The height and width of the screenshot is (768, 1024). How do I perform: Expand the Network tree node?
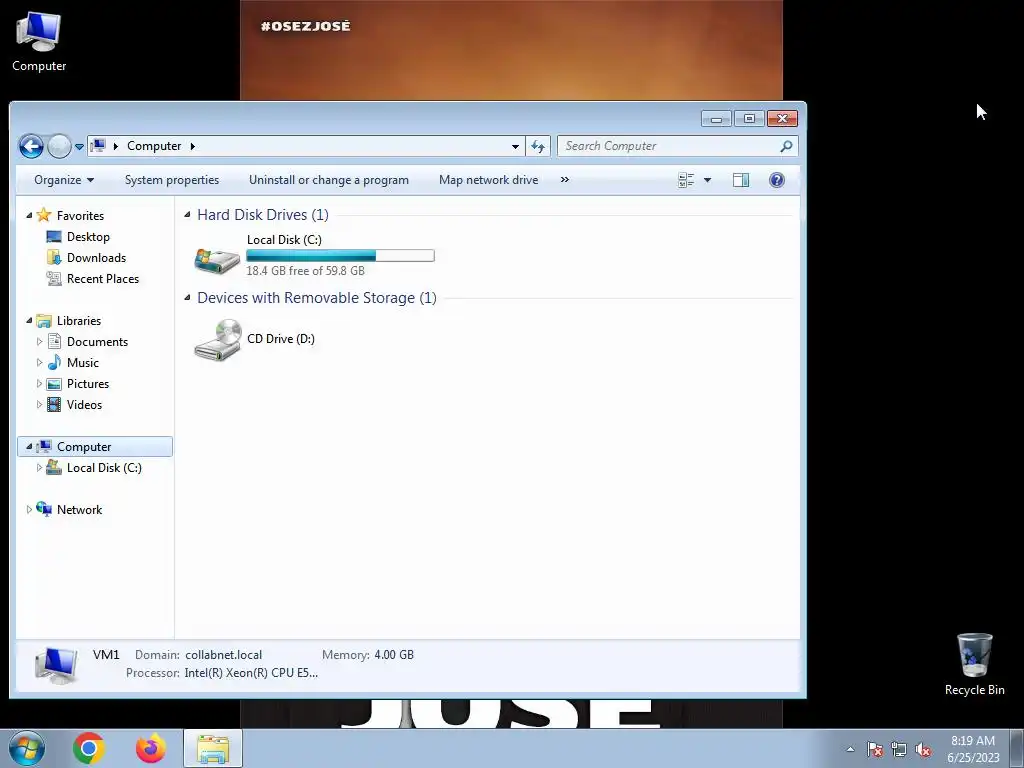[x=29, y=509]
